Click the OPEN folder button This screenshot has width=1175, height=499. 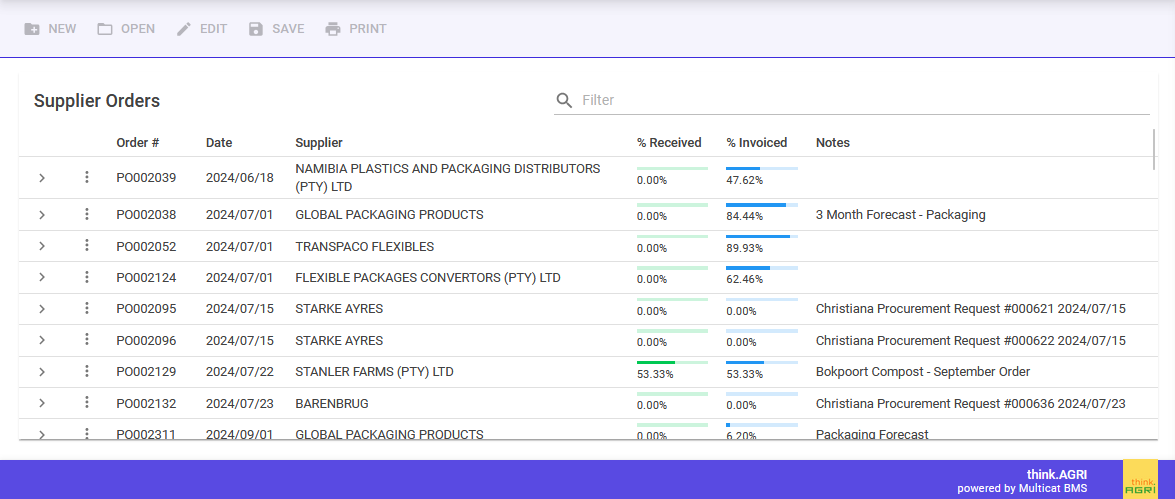(126, 29)
